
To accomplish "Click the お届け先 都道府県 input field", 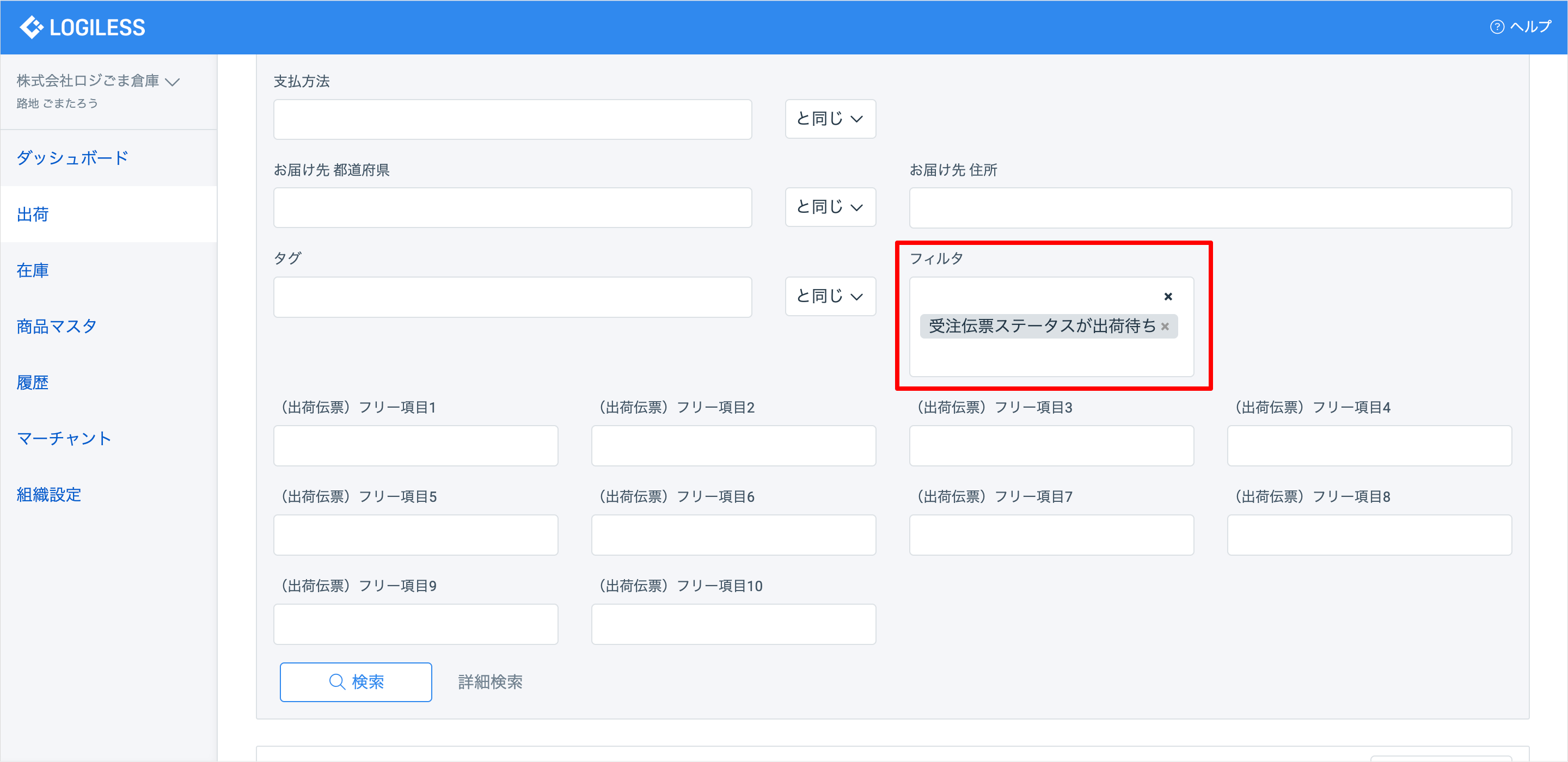I will (x=512, y=207).
